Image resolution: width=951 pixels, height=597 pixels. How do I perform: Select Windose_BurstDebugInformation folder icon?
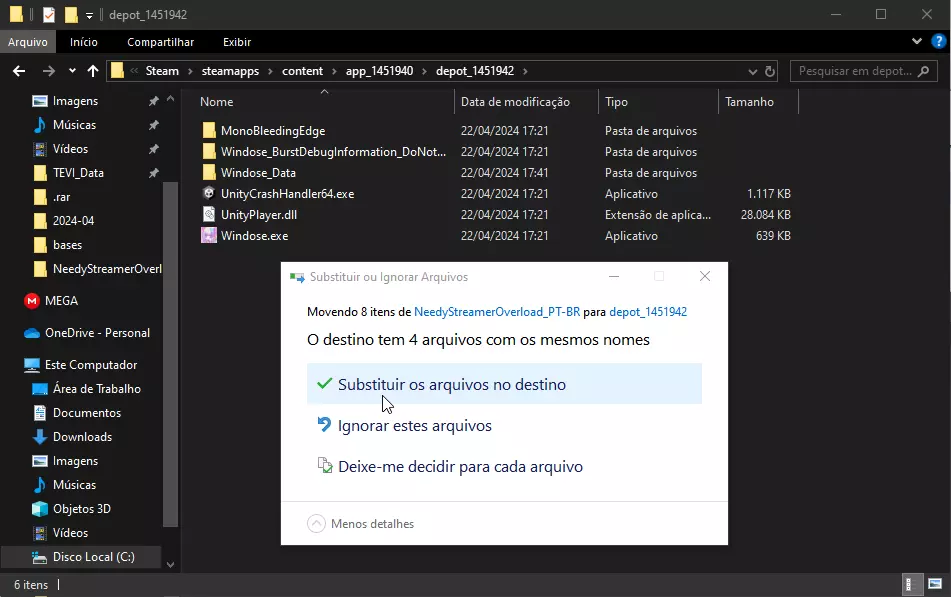click(209, 152)
